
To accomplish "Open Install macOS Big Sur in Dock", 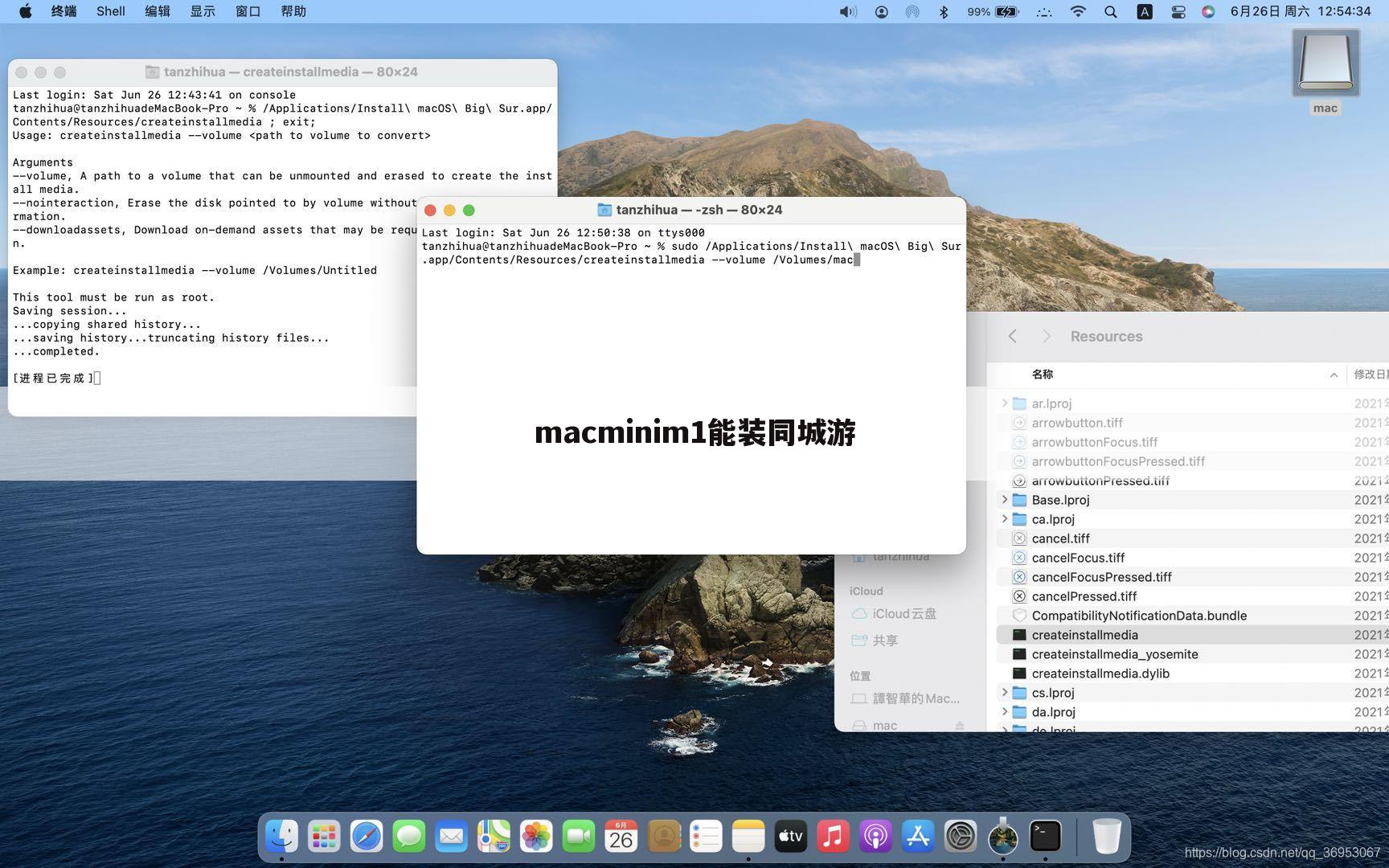I will coord(1002,837).
